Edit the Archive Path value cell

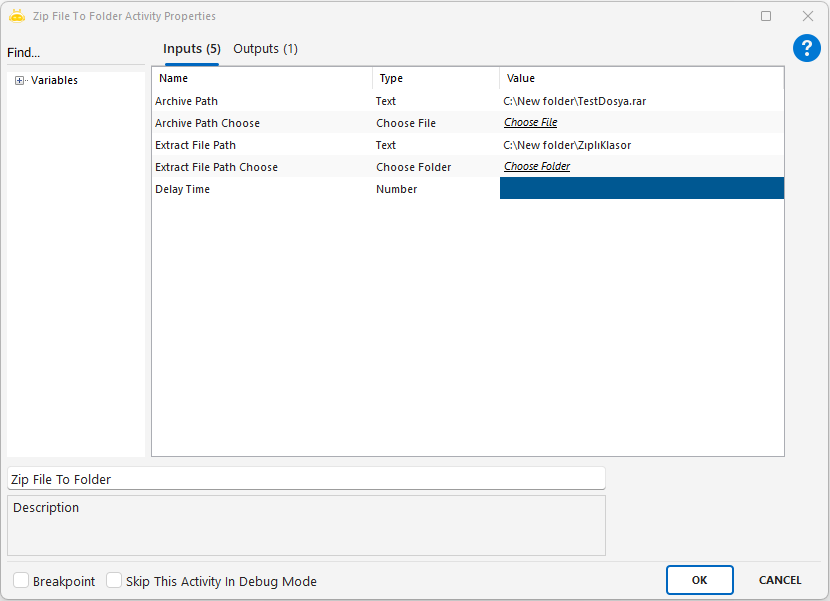(640, 101)
